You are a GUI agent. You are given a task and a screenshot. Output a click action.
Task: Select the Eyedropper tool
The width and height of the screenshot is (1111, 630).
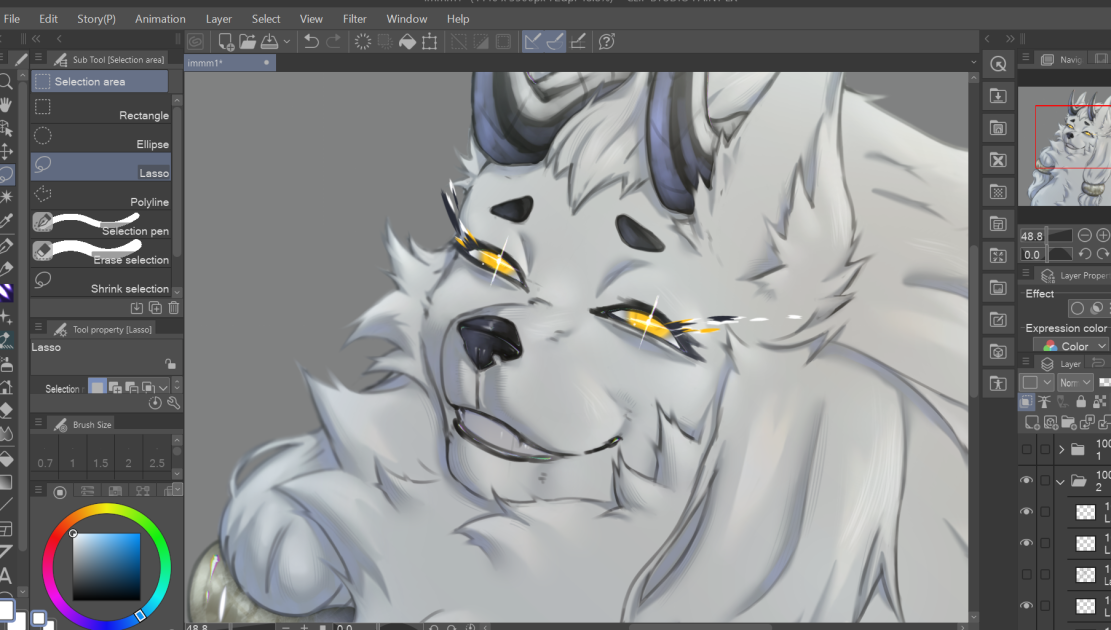6,221
